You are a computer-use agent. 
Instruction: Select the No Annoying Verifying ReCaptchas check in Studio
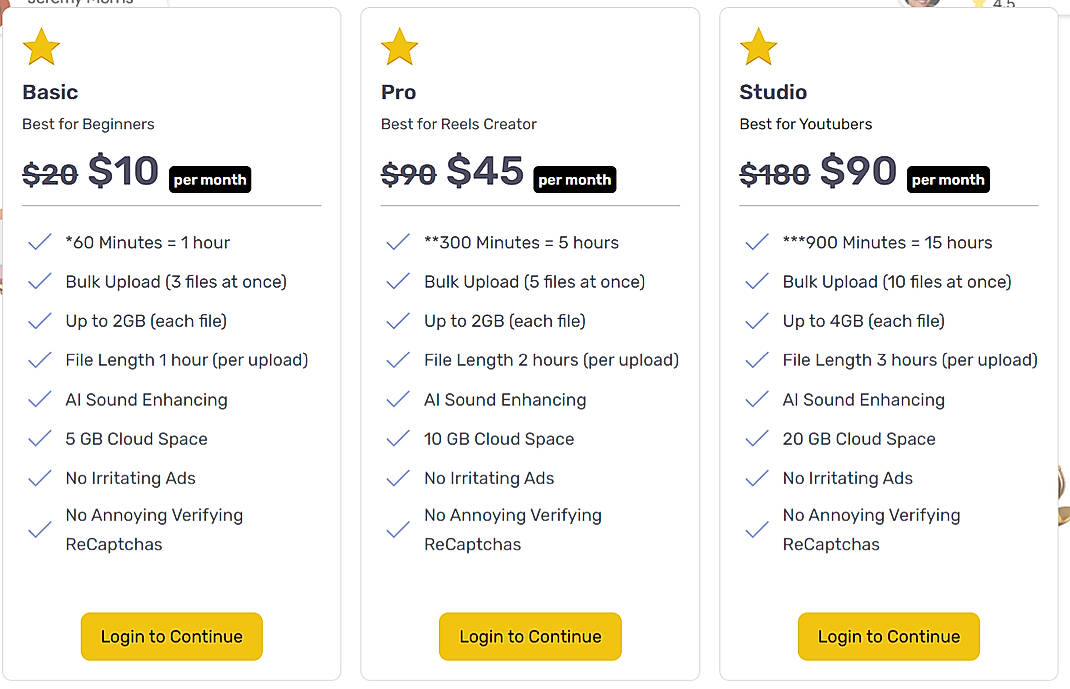pyautogui.click(x=756, y=530)
